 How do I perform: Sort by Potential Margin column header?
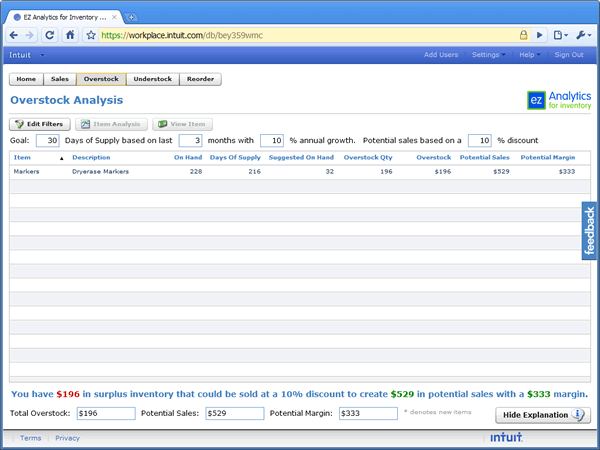(x=548, y=157)
